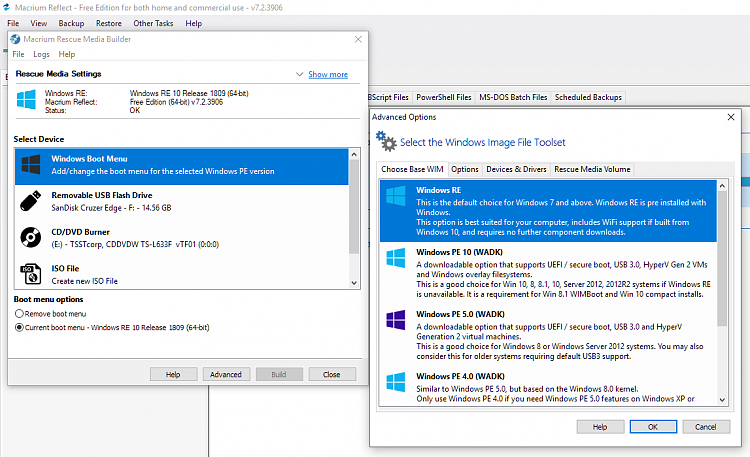Screen dimensions: 750x457
Task: Click the Removable USB Flash Drive icon
Action: (x=31, y=201)
